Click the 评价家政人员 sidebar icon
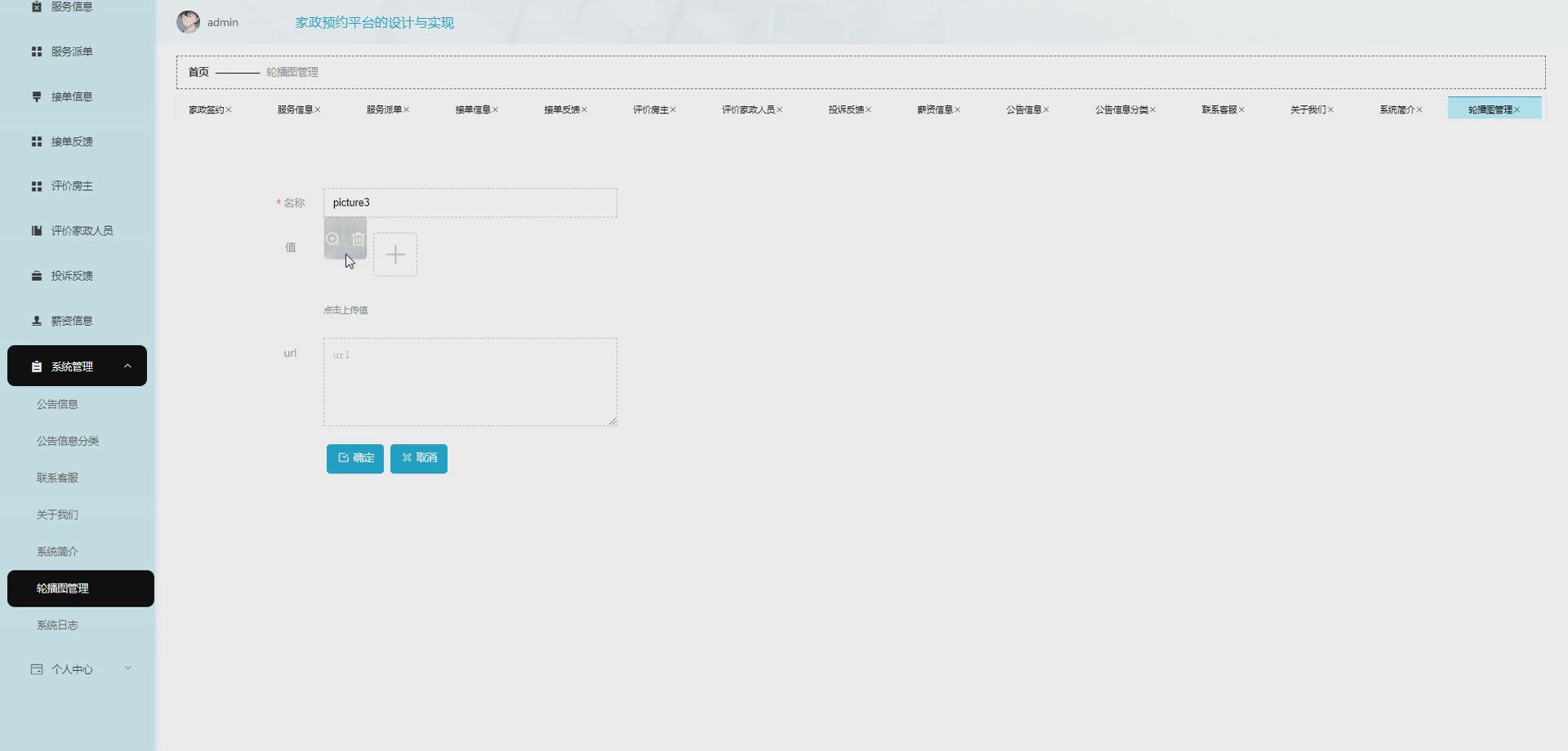The width and height of the screenshot is (1568, 751). click(37, 231)
